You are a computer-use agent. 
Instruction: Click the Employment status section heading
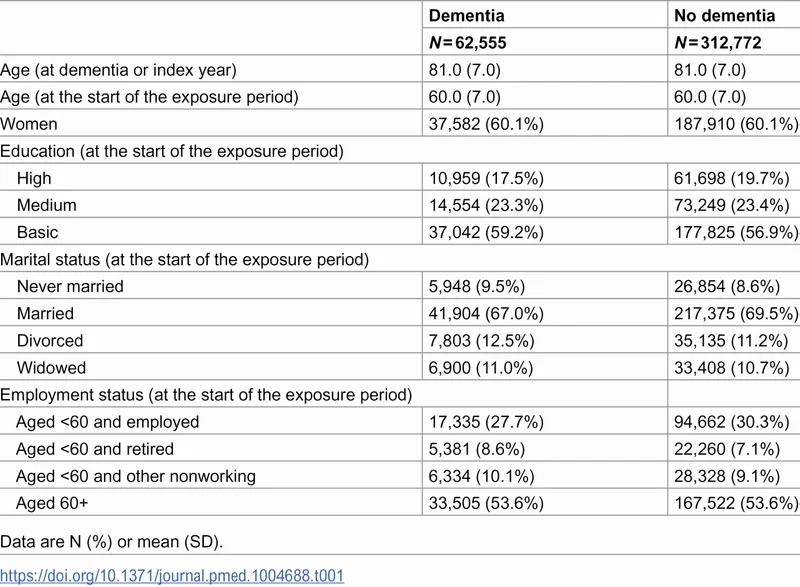206,395
